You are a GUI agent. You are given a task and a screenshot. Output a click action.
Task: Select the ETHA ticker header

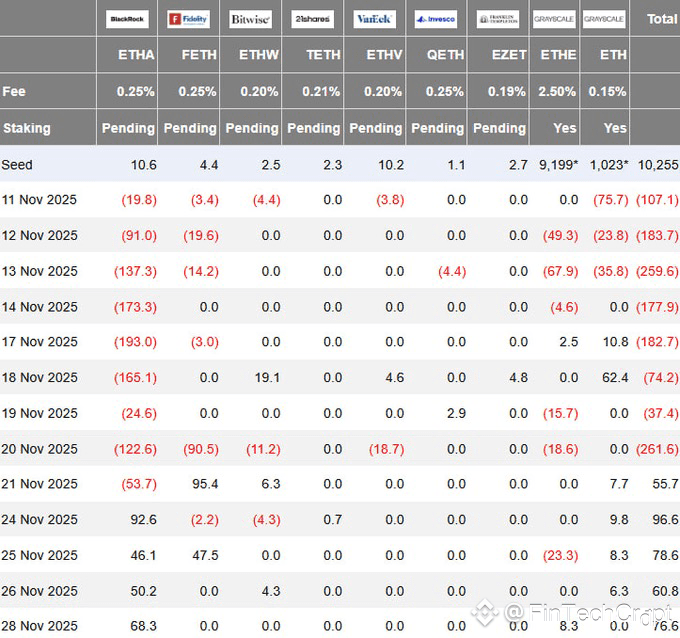(x=136, y=55)
